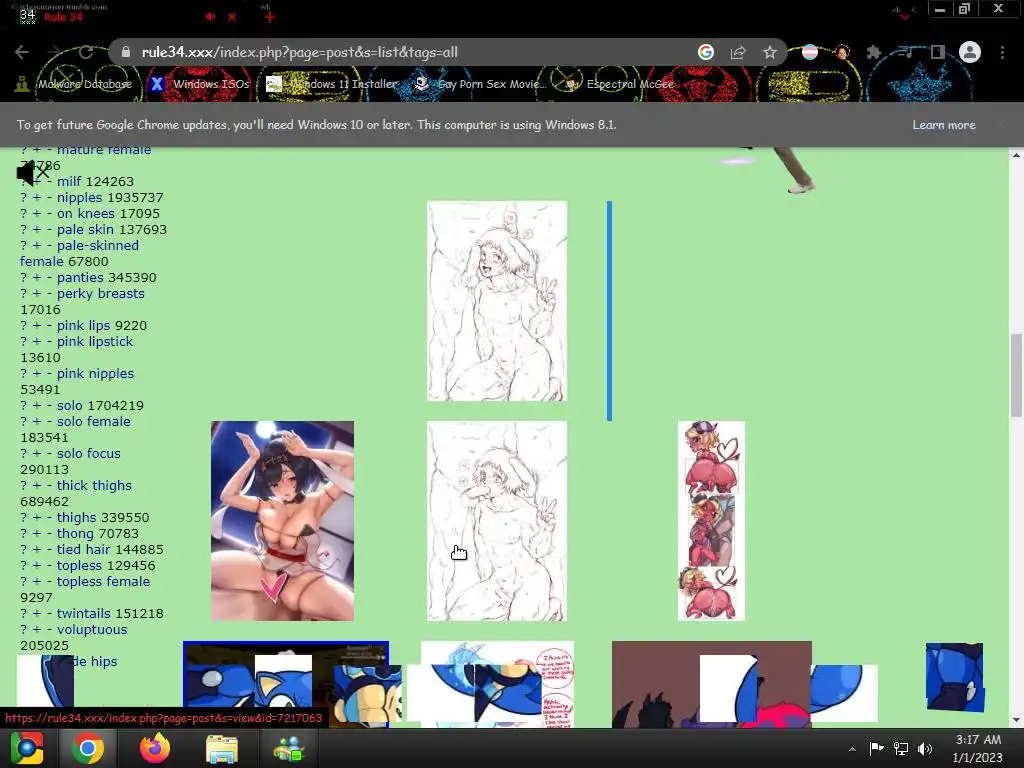1024x768 pixels.
Task: Open wiki question mark for 'pale skin'
Action: coord(24,229)
